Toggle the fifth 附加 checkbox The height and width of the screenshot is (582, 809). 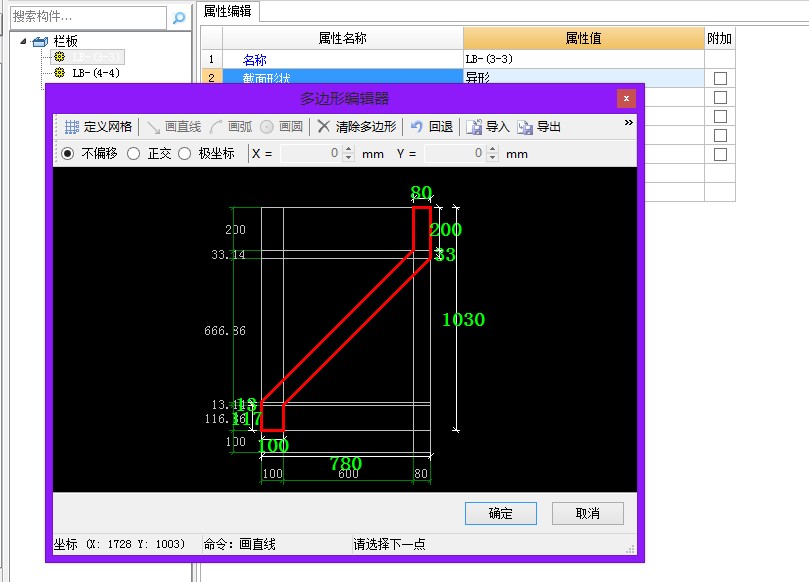(x=720, y=154)
